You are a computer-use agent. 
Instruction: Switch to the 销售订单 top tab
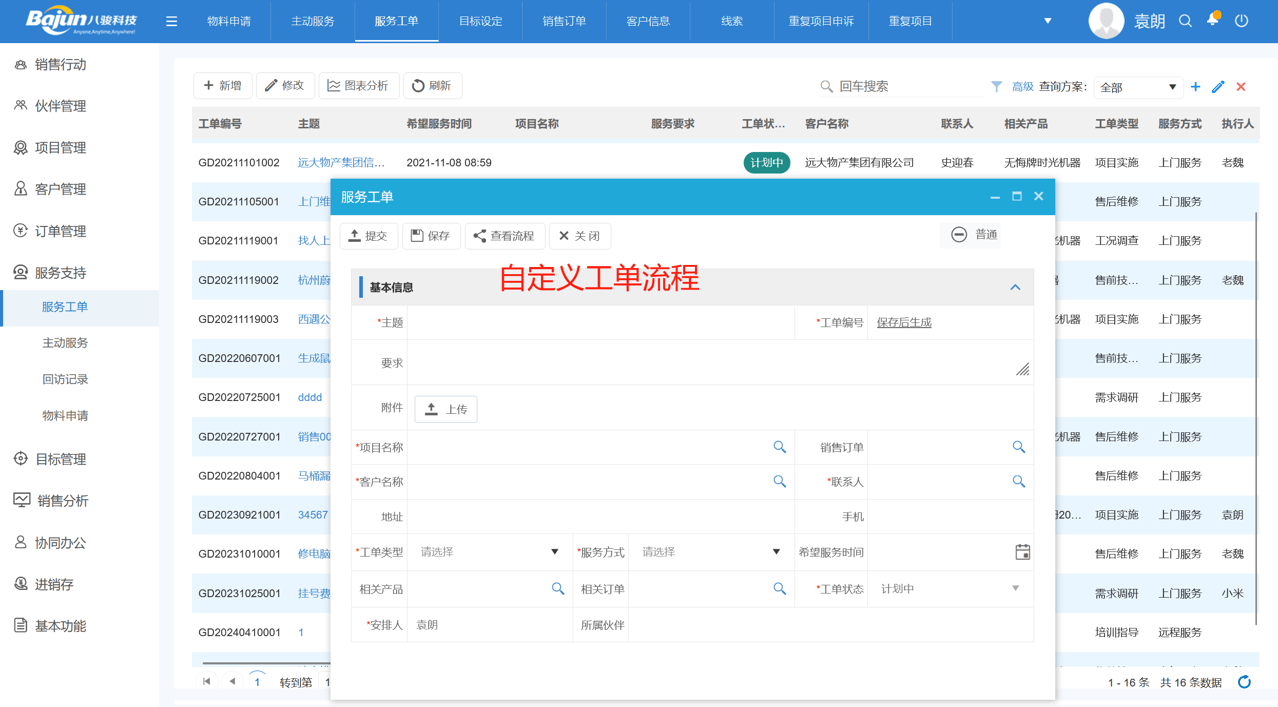click(564, 21)
